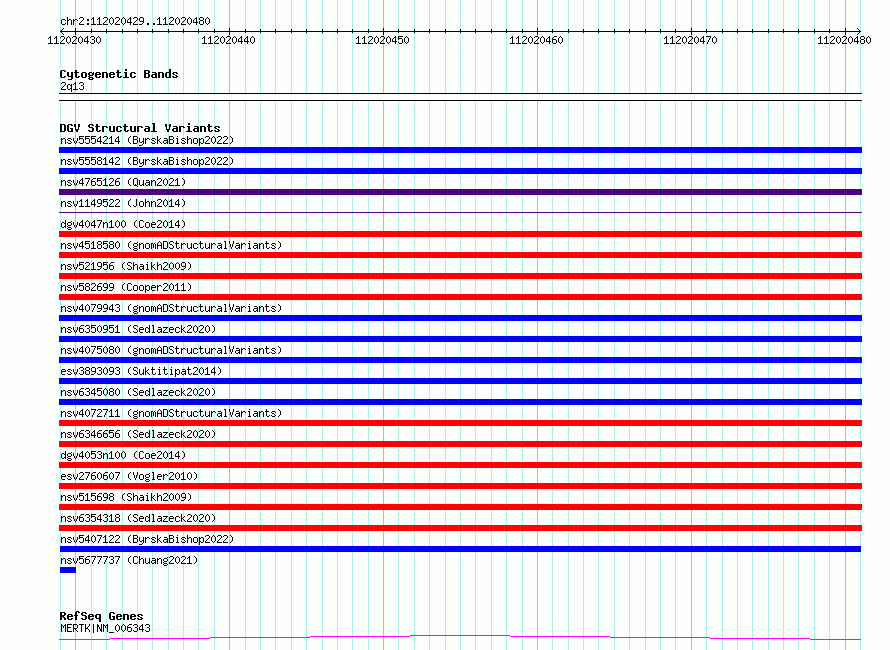
Task: Select variant label esv3893093 (Suktitipat2014)
Action: (x=141, y=371)
